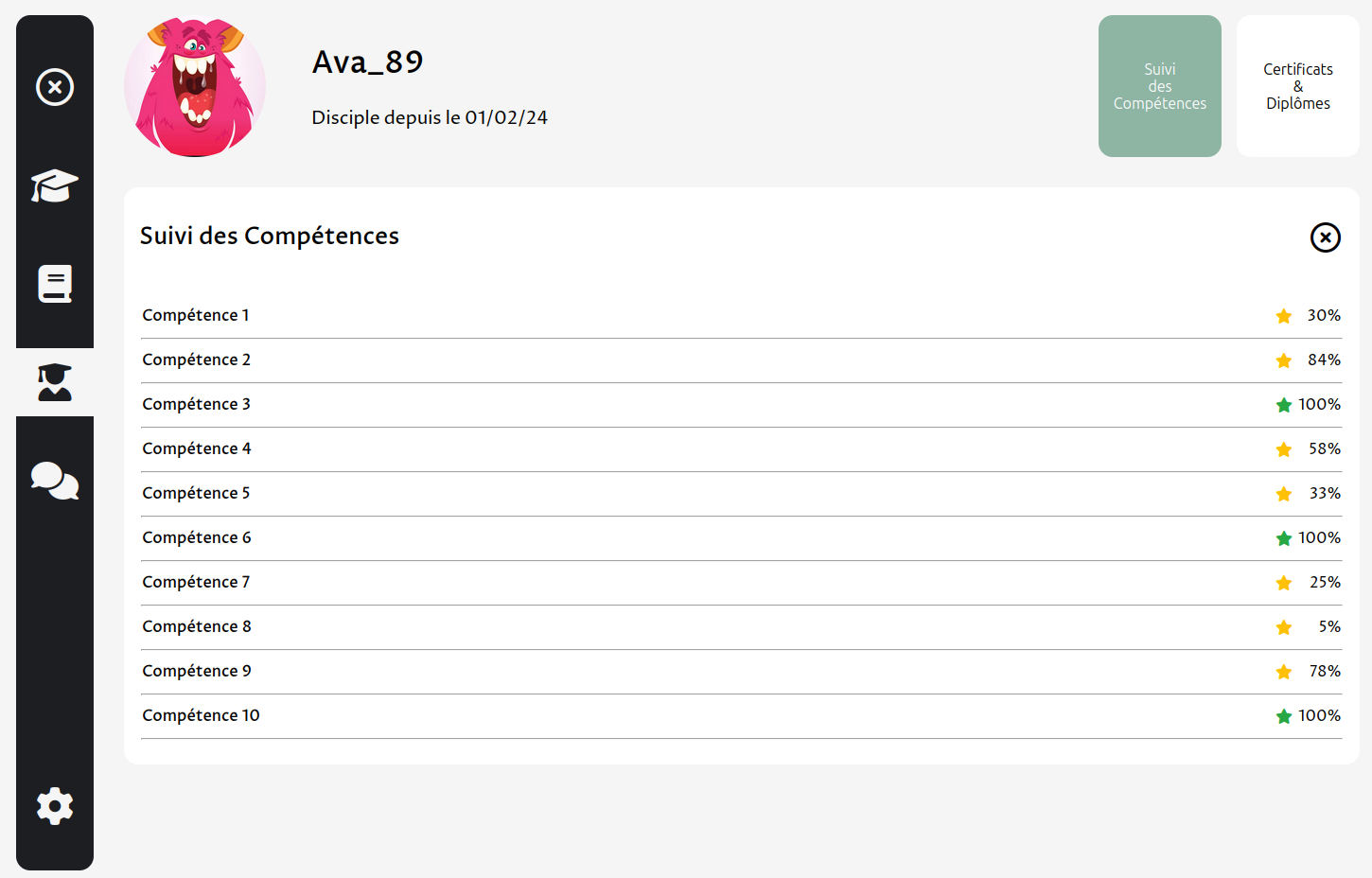Open the Compétence 6 entry
Image resolution: width=1372 pixels, height=878 pixels.
click(197, 537)
